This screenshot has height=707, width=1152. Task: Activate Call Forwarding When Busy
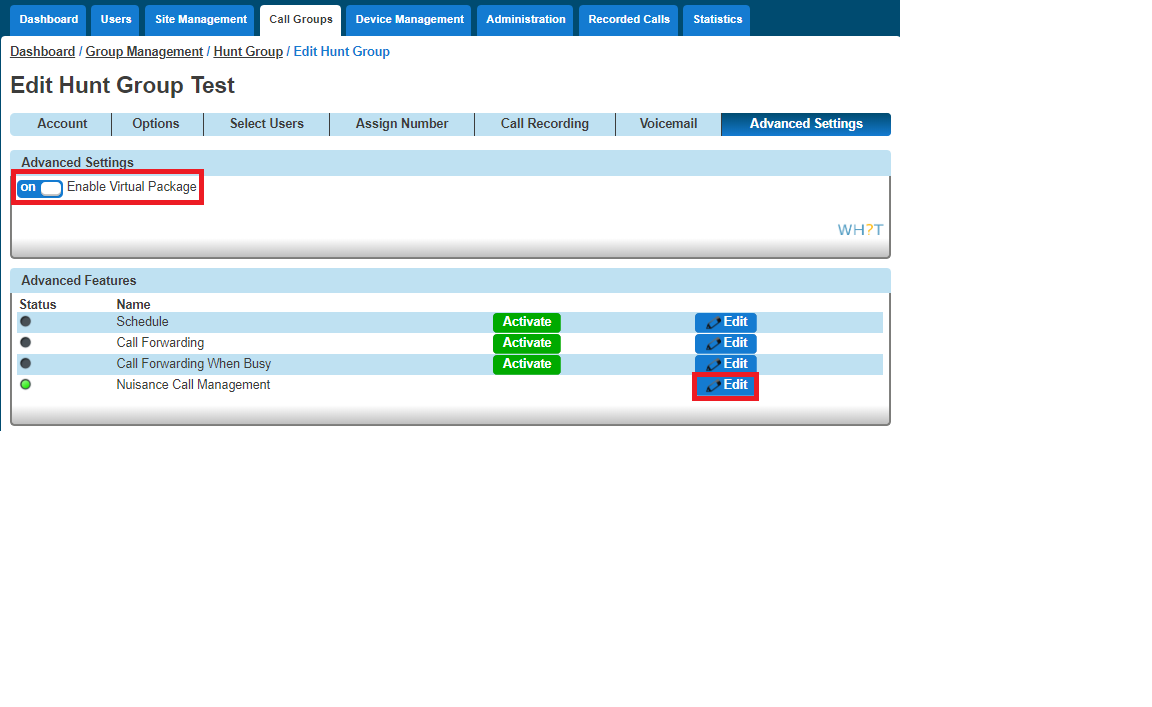[x=527, y=364]
